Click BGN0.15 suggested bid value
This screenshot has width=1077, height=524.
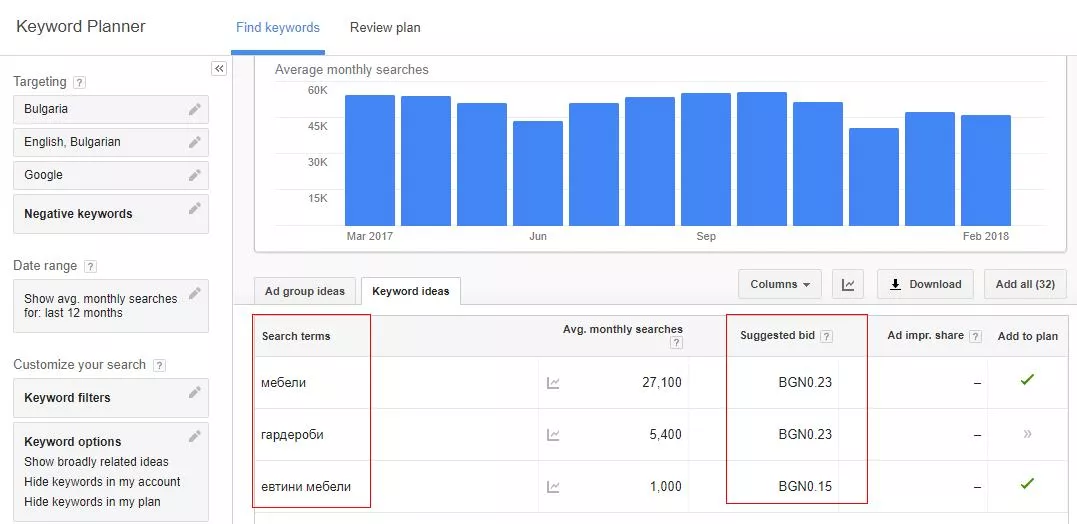(805, 487)
